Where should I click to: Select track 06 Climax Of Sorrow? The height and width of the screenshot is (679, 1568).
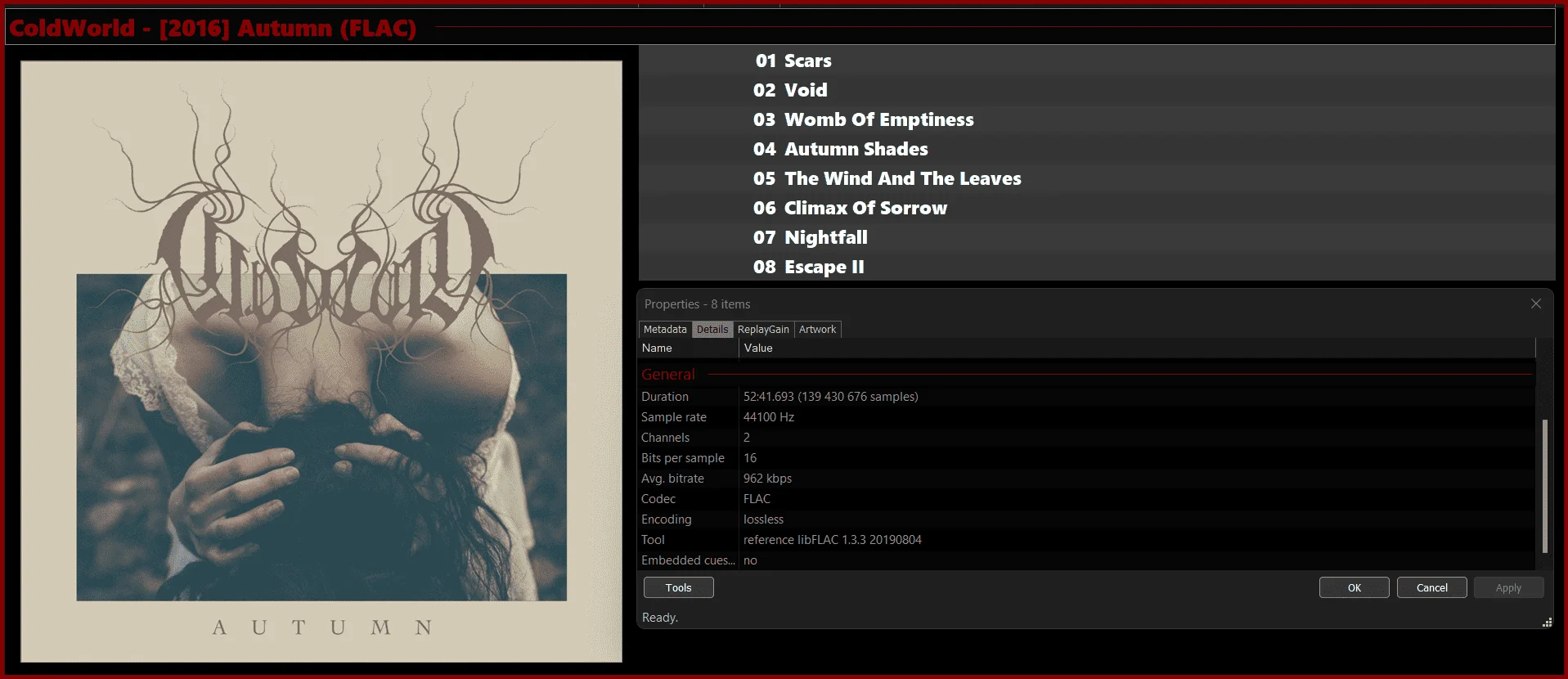coord(1097,208)
